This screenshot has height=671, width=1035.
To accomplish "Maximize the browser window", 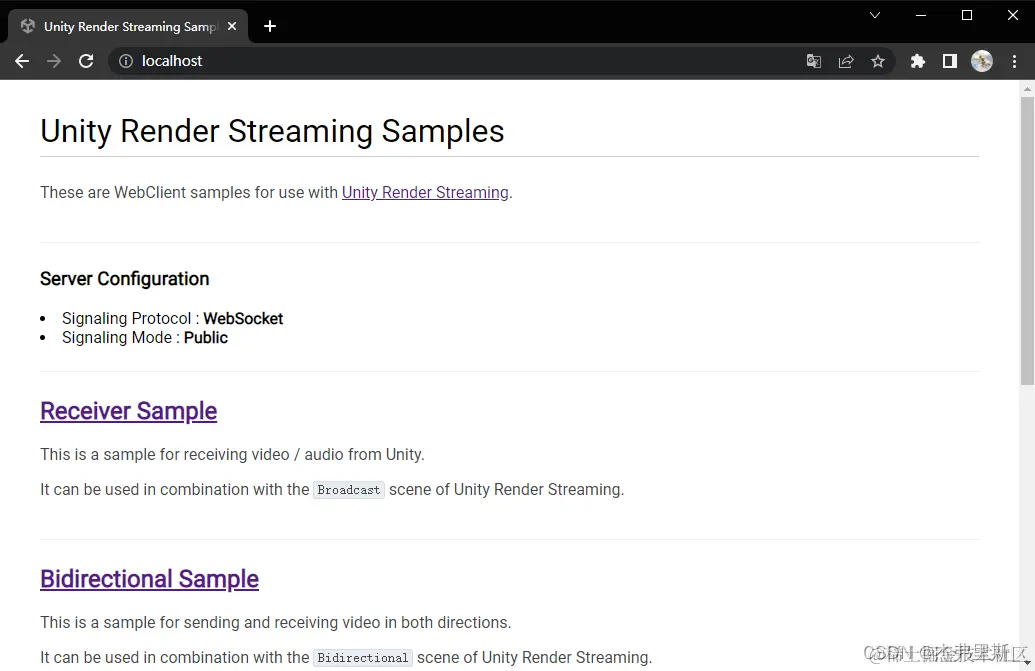I will 967,15.
